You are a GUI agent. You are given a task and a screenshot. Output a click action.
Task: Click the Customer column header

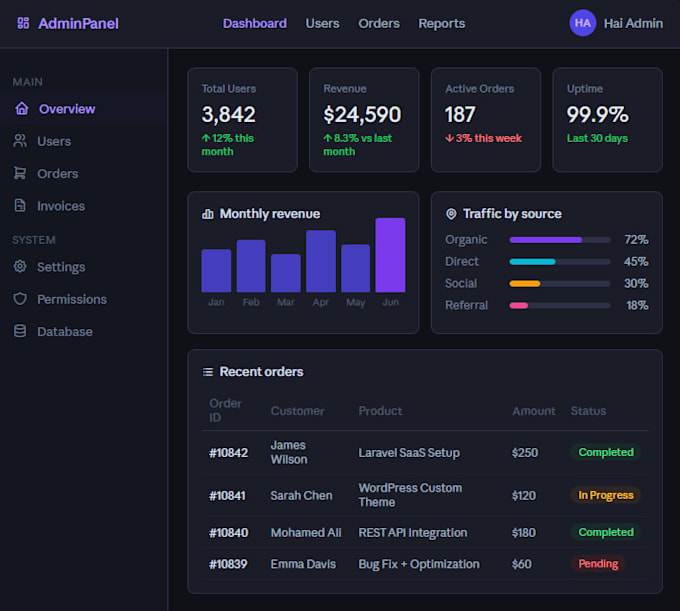[298, 411]
